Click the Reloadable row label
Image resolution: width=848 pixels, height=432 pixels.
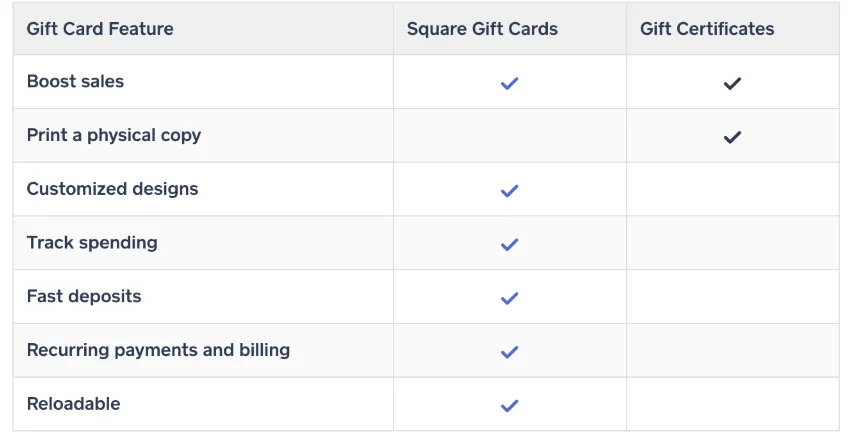point(74,404)
